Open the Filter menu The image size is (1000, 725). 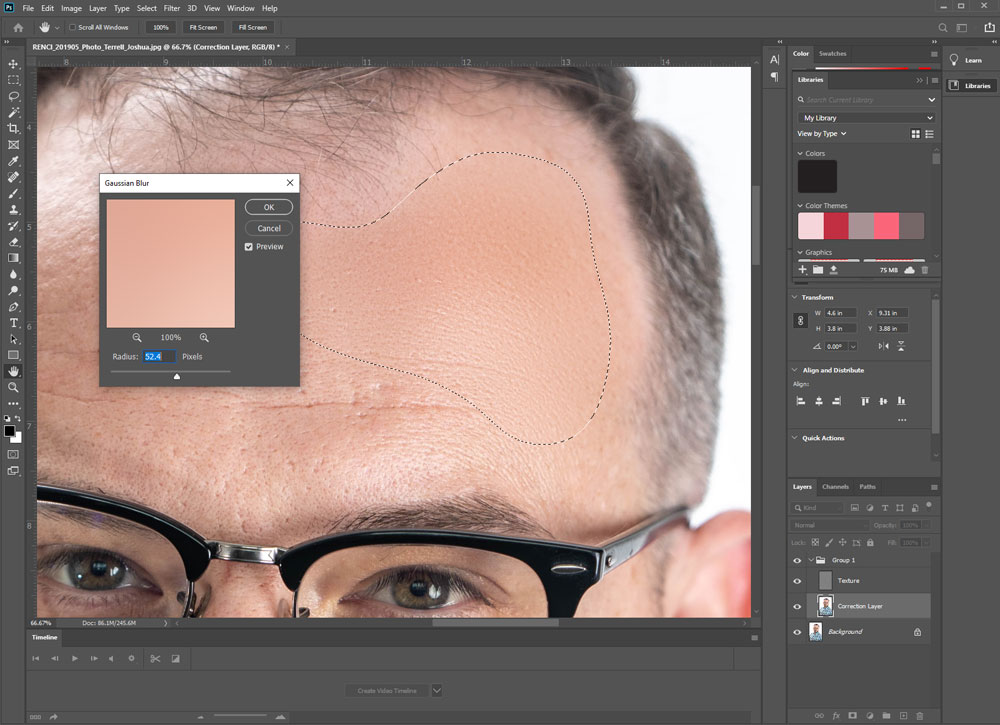click(x=172, y=8)
